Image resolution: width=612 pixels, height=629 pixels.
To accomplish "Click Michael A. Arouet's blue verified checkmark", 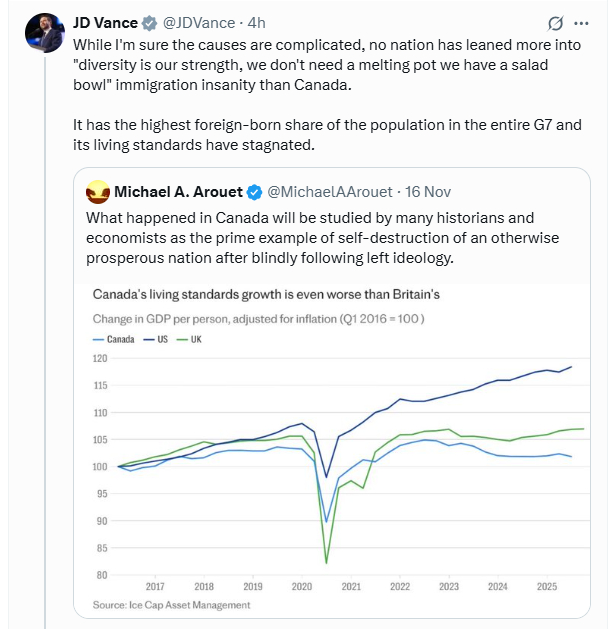I will [255, 191].
